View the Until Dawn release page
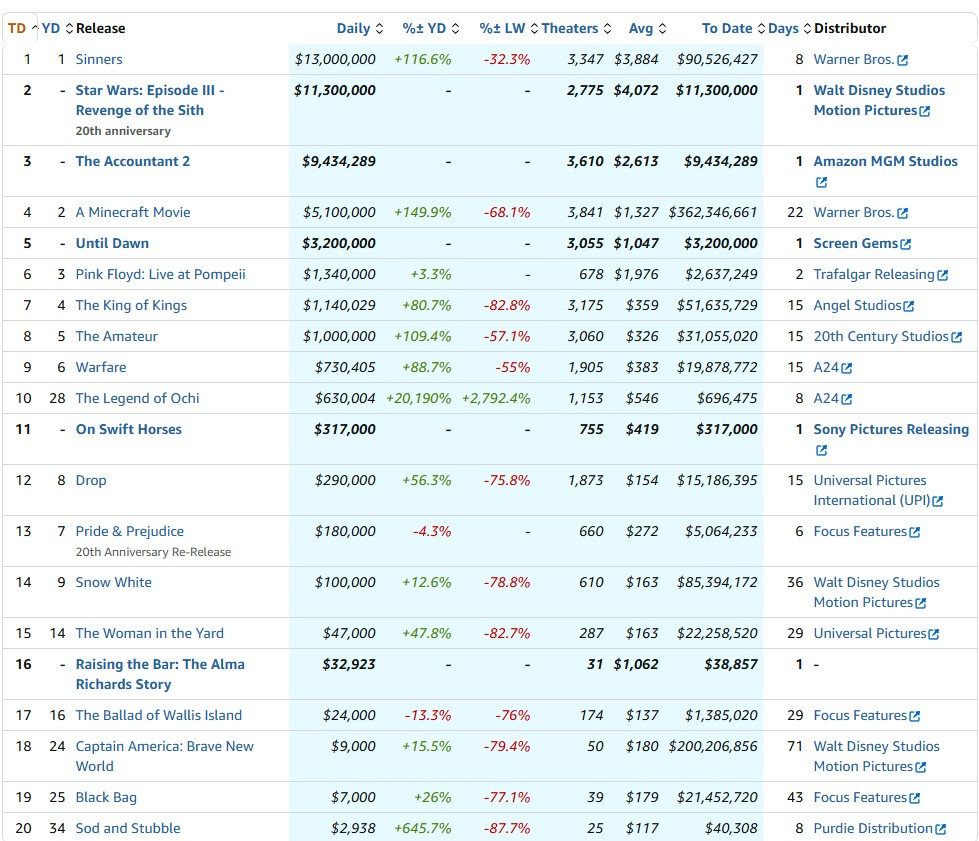The width and height of the screenshot is (979, 841). pyautogui.click(x=112, y=243)
